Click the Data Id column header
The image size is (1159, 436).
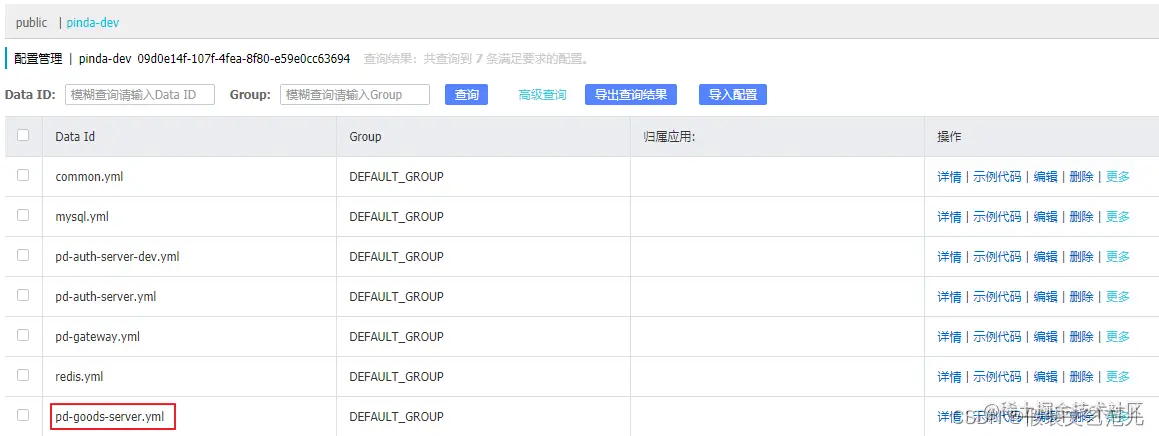tap(189, 137)
